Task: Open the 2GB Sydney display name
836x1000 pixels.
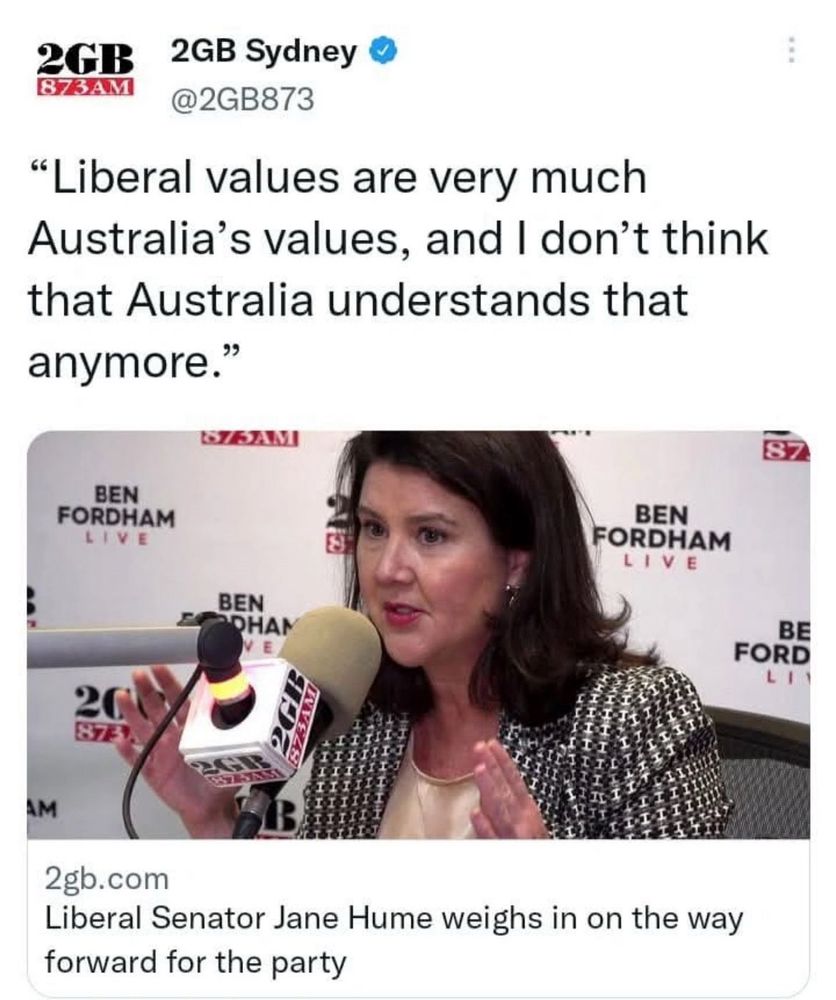Action: click(263, 52)
